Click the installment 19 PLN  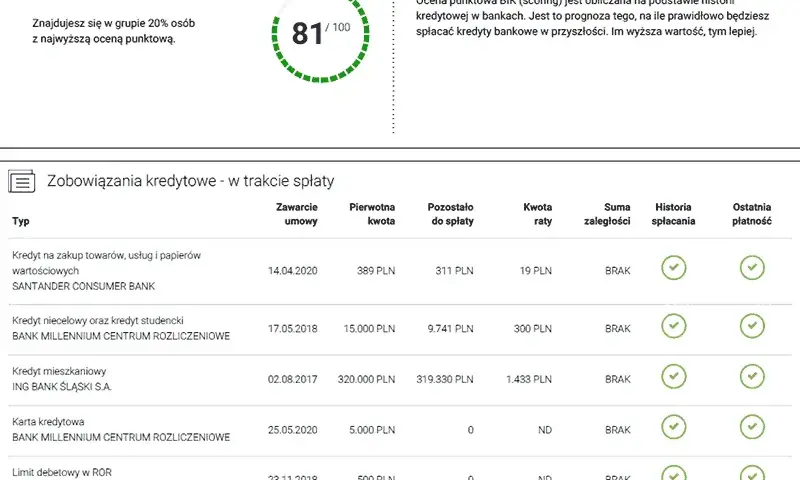tap(536, 271)
